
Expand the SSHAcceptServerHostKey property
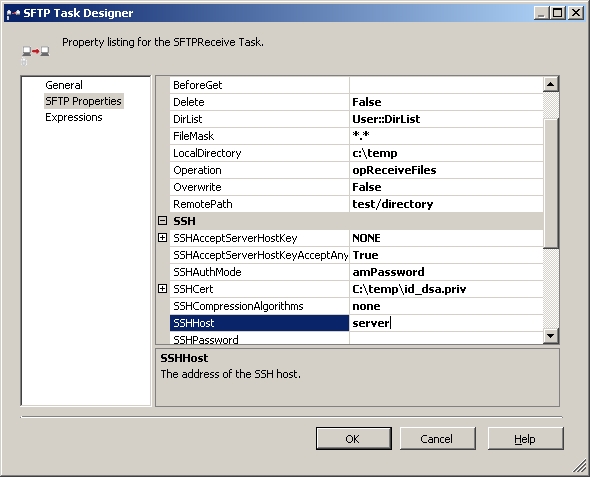coord(162,238)
